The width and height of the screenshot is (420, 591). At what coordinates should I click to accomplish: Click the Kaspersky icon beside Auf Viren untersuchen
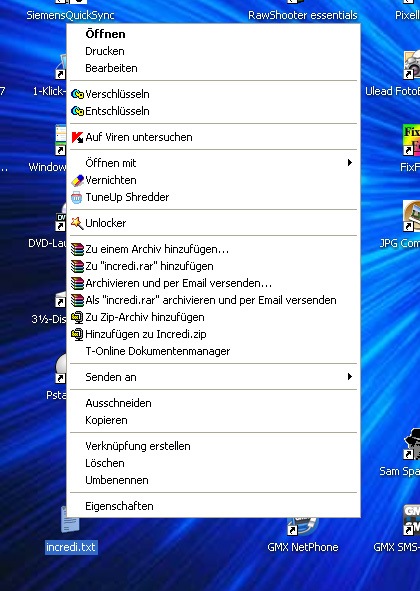[x=77, y=137]
